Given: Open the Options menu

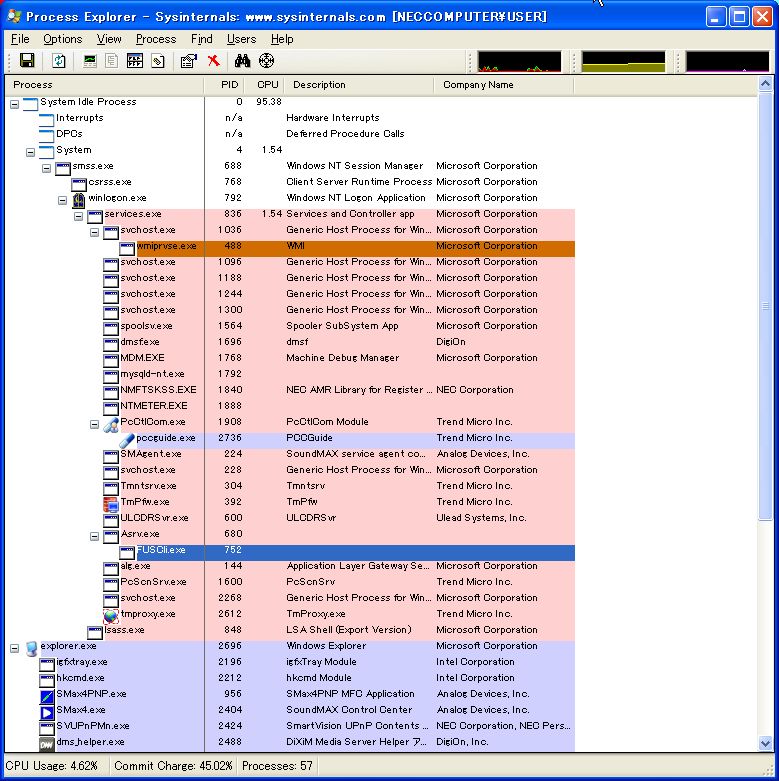Looking at the screenshot, I should click(x=62, y=39).
